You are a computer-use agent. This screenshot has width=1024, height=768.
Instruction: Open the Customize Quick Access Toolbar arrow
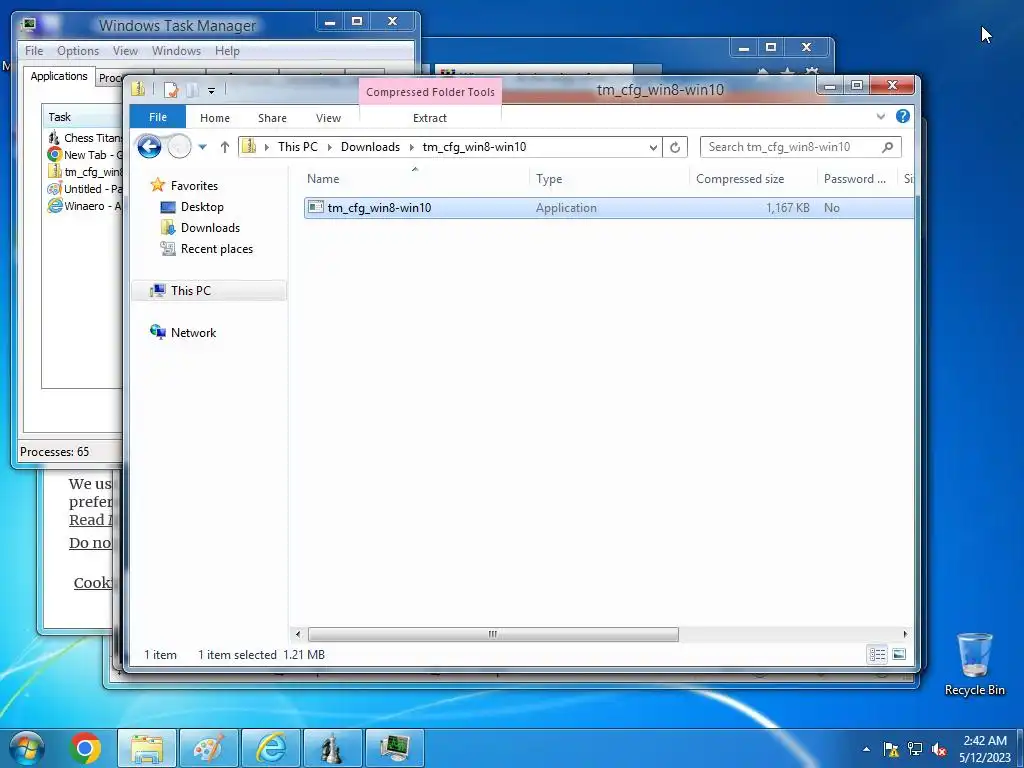[211, 91]
